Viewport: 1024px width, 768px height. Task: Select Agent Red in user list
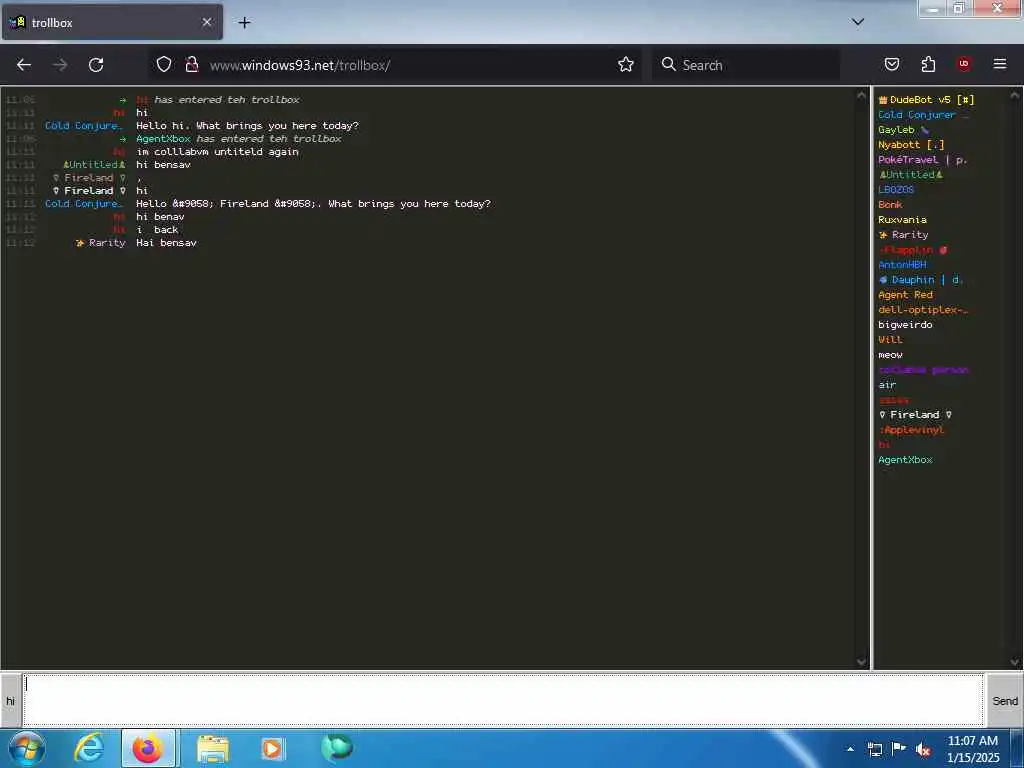point(905,295)
